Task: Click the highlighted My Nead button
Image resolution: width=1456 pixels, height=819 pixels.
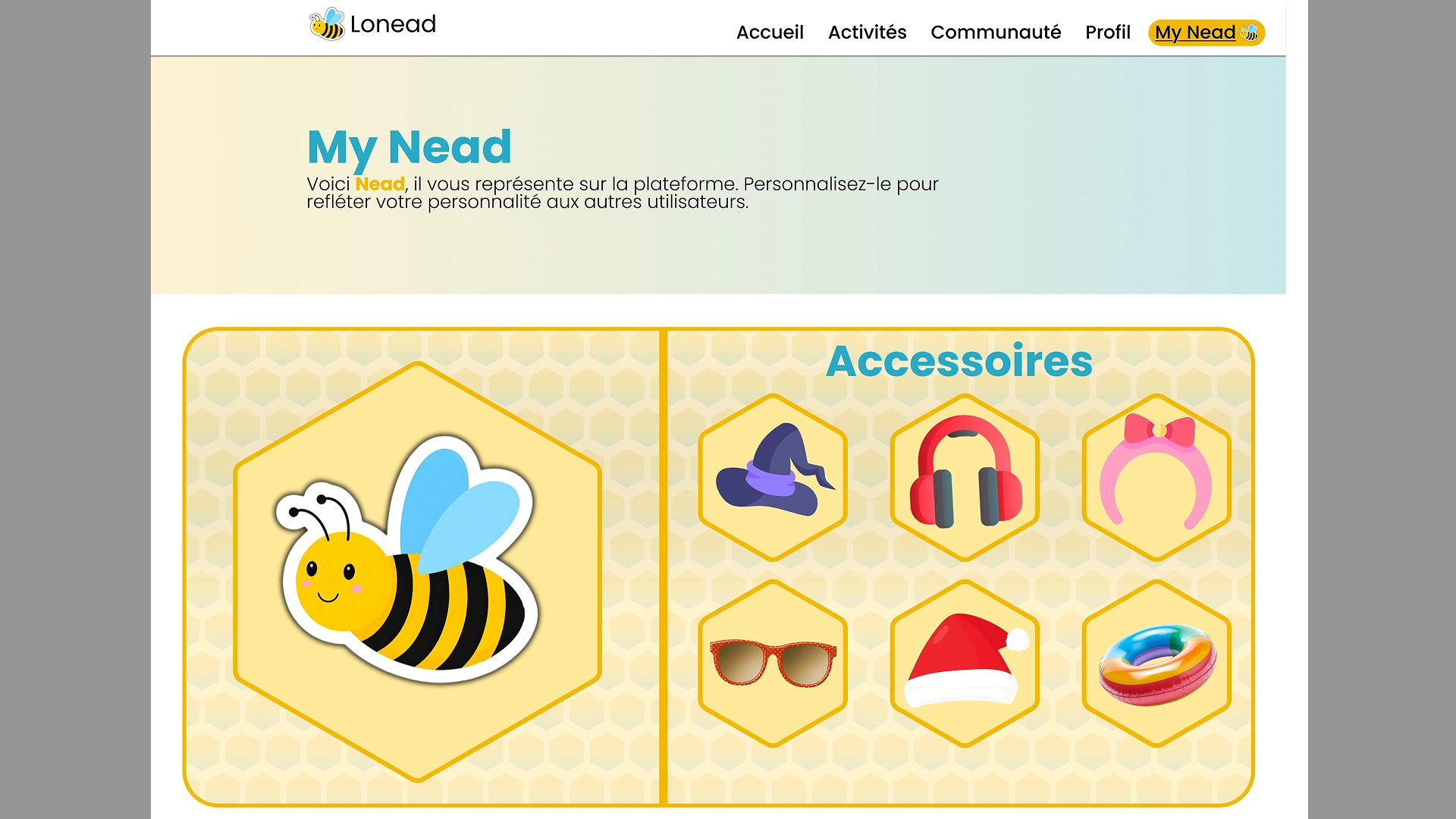Action: click(1194, 33)
